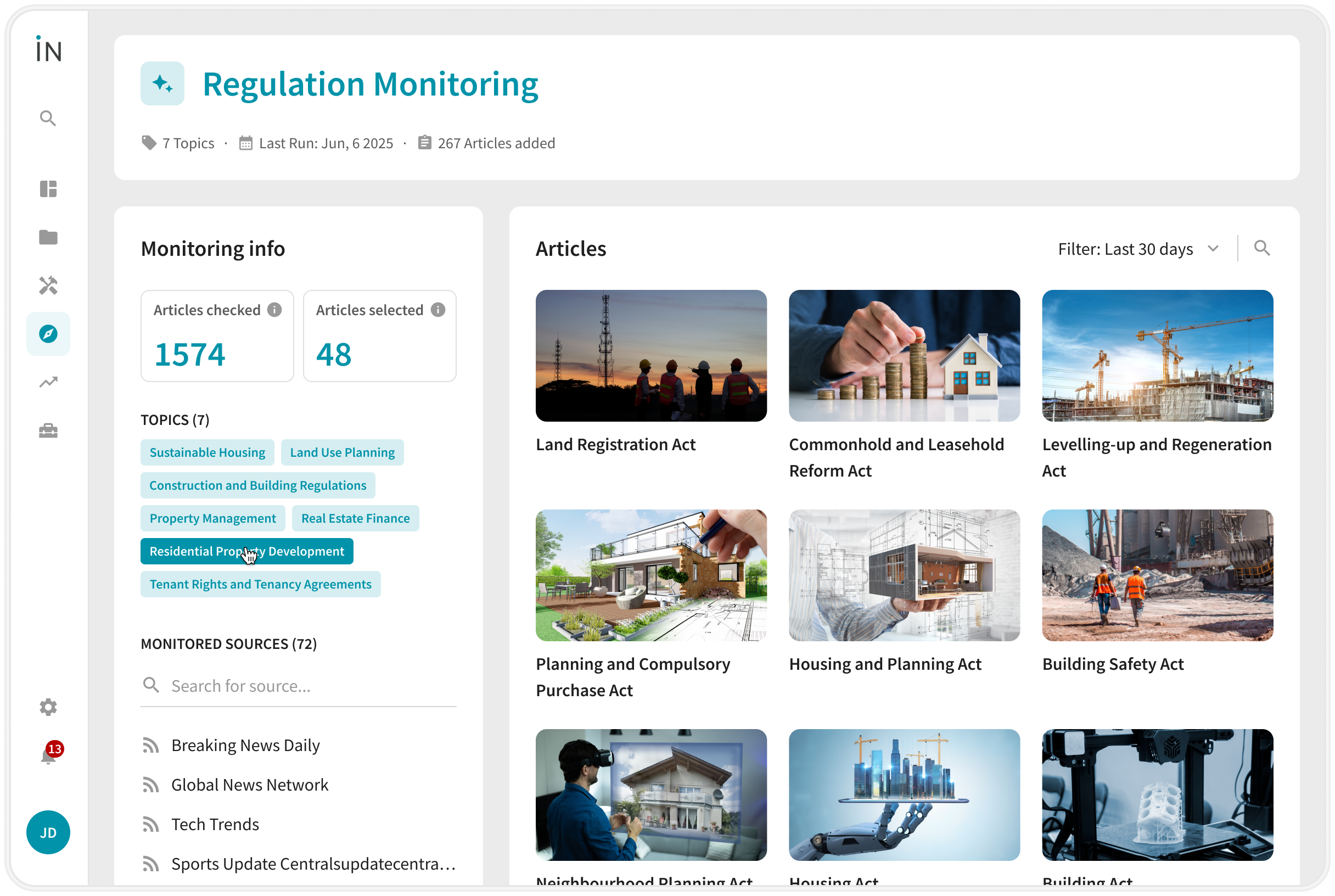The image size is (1335, 896).
Task: Open the JD user avatar menu
Action: click(48, 832)
